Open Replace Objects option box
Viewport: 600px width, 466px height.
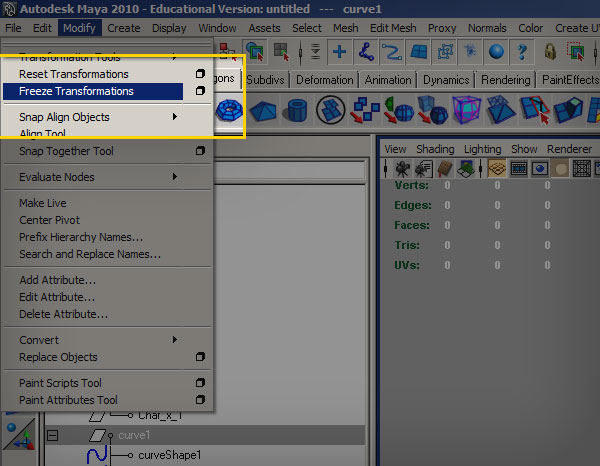200,357
